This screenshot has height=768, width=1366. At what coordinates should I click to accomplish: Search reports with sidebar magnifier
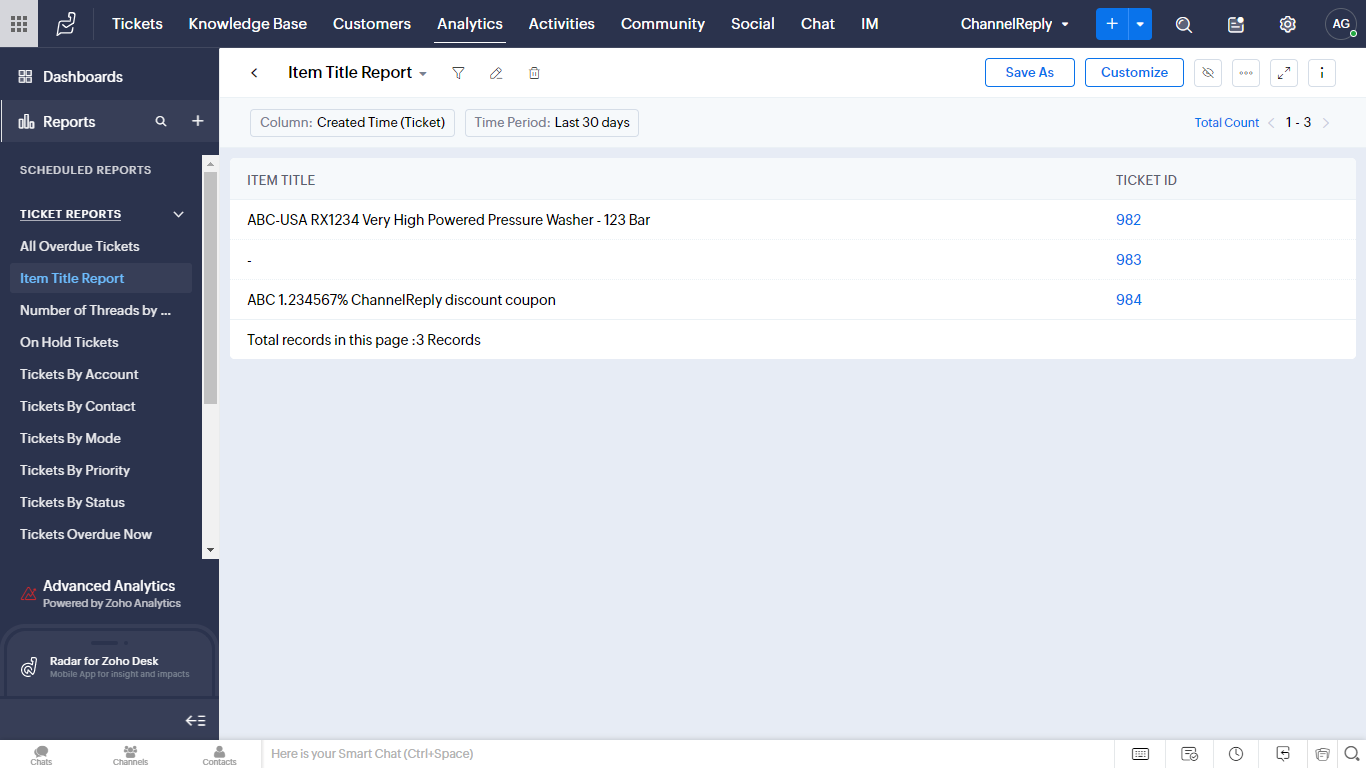pyautogui.click(x=161, y=121)
